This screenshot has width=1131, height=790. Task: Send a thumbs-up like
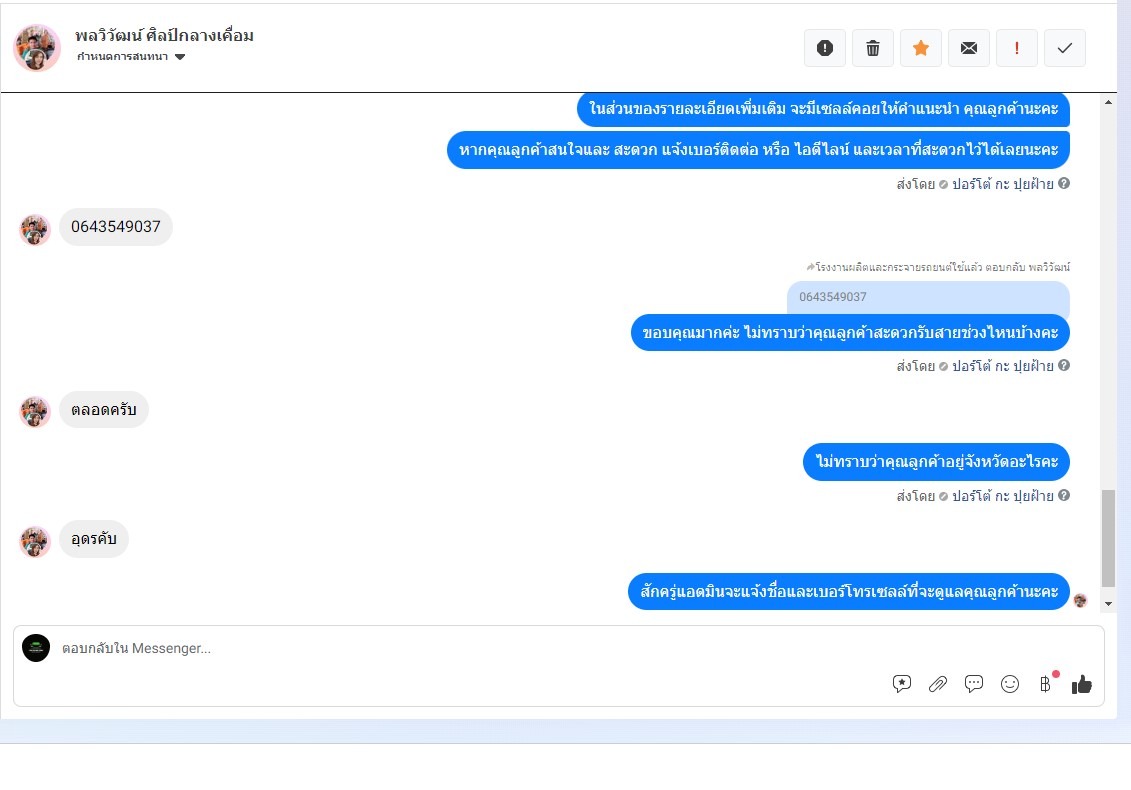point(1081,684)
